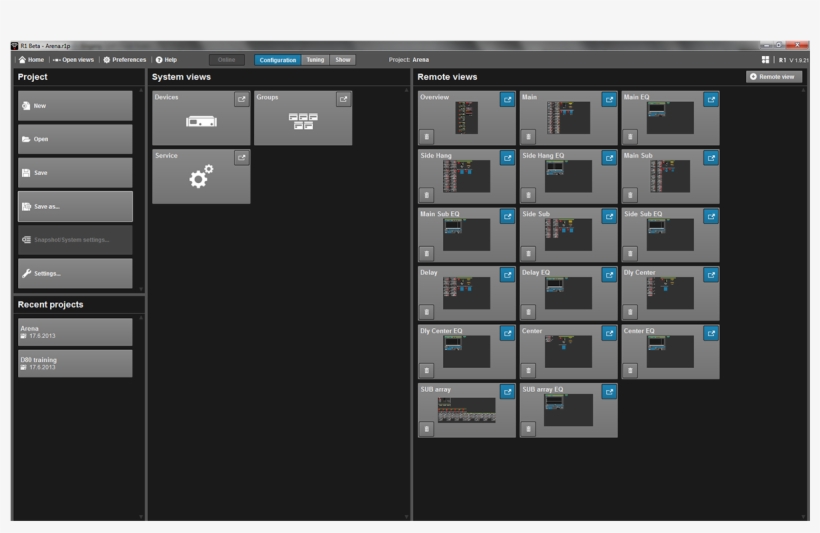Open the Preferences menu item
Viewport: 820px width, 533px height.
click(x=124, y=60)
